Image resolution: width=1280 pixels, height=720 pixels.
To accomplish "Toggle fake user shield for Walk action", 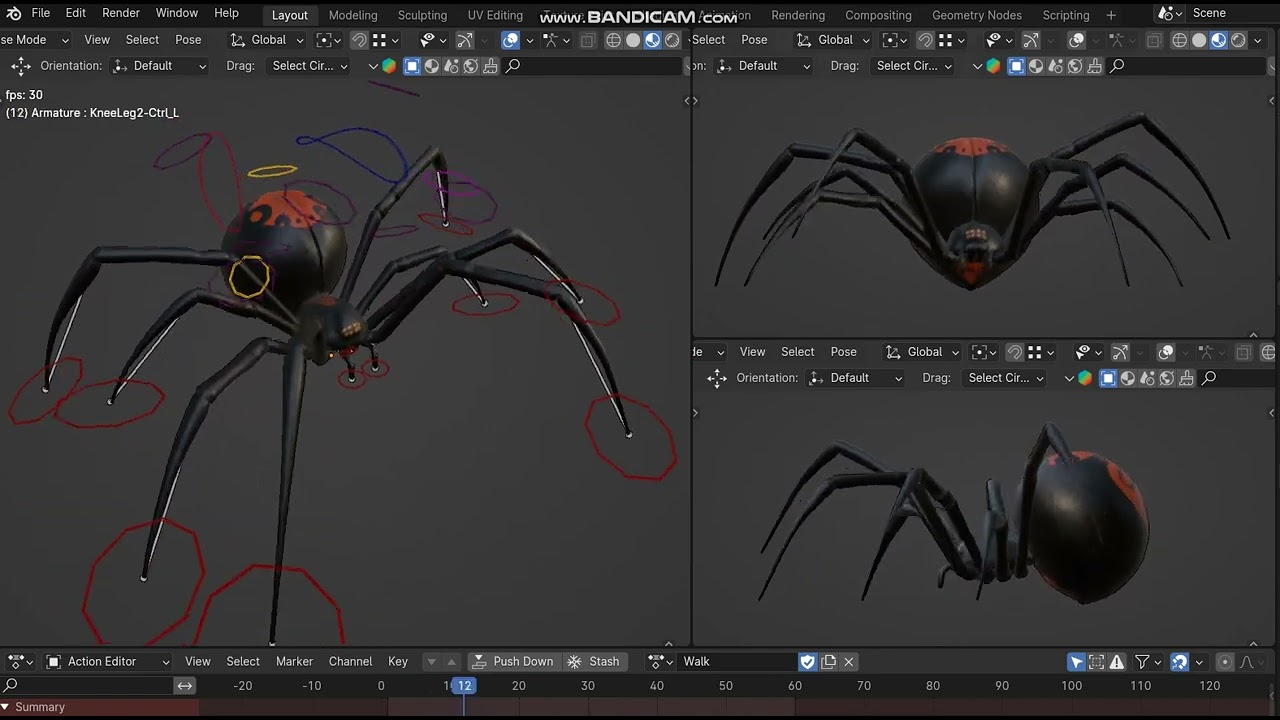I will click(x=807, y=662).
